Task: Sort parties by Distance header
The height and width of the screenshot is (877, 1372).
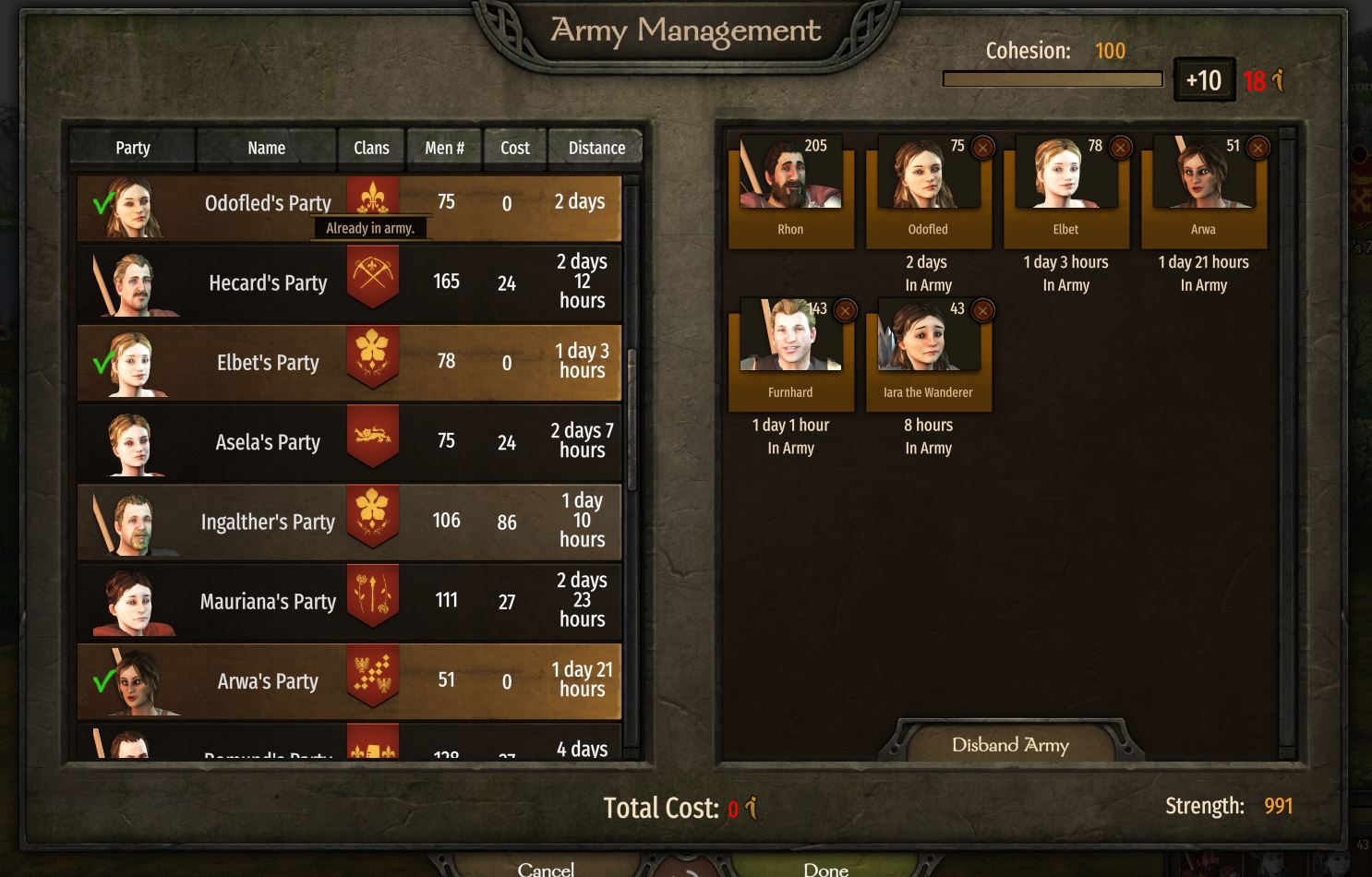Action: [x=596, y=148]
